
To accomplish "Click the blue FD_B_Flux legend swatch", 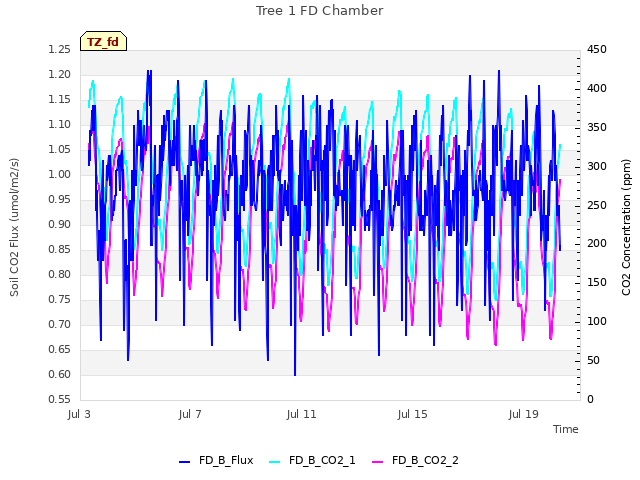I will pos(184,462).
